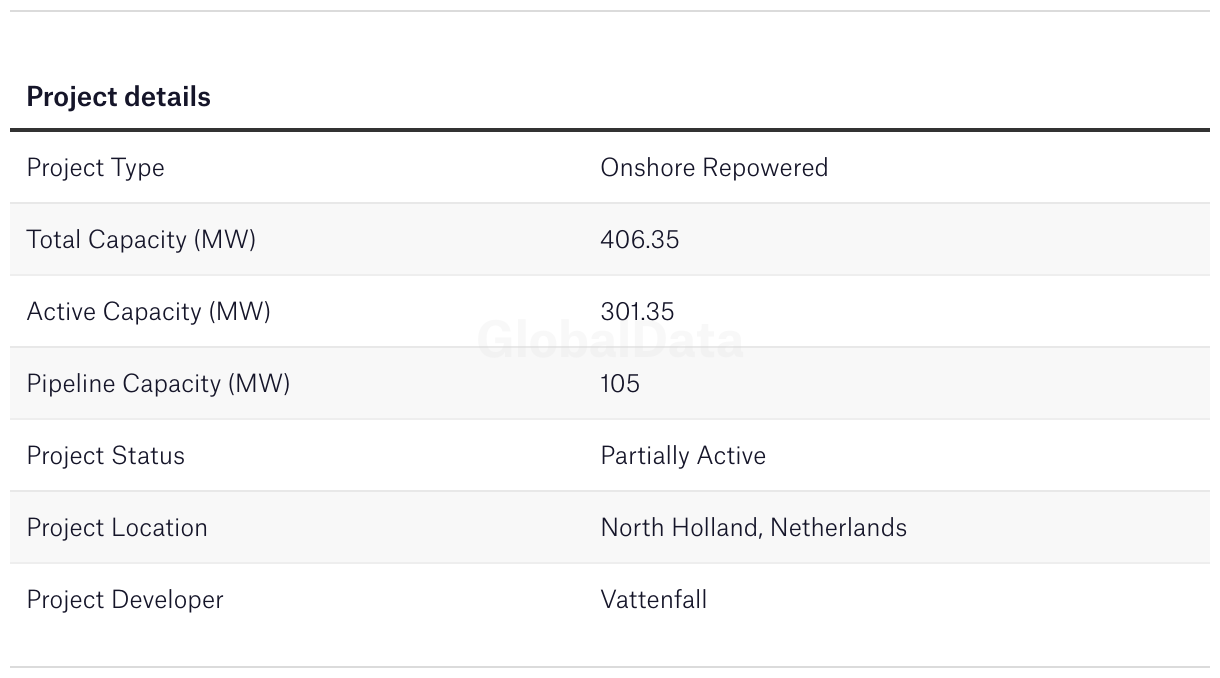Click the word Netherlands in location
The width and height of the screenshot is (1220, 678).
point(838,528)
